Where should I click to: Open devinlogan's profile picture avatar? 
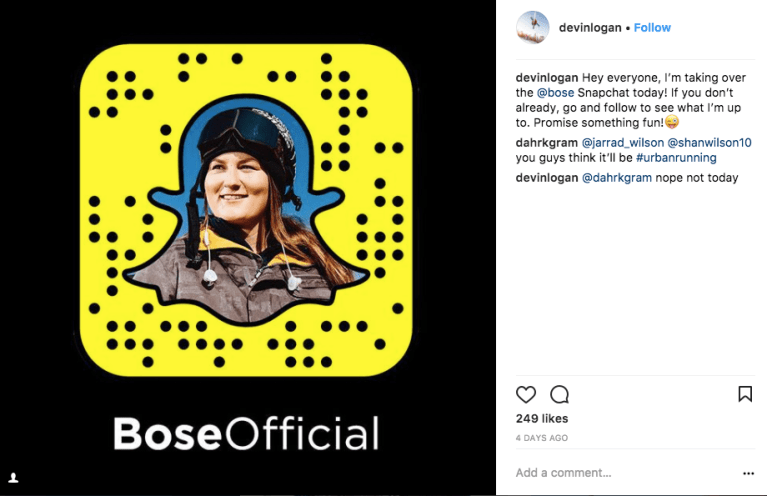click(533, 27)
